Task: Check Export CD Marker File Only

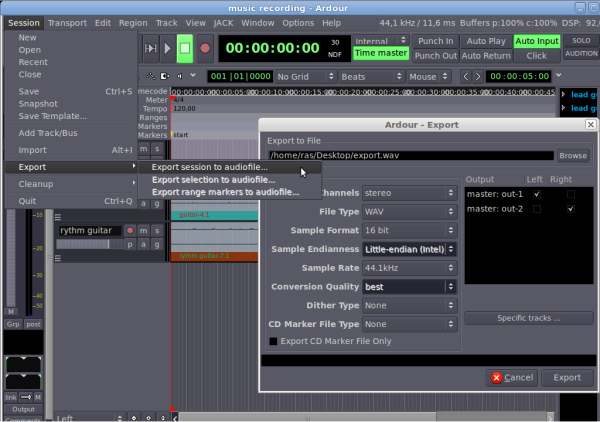Action: click(x=273, y=341)
